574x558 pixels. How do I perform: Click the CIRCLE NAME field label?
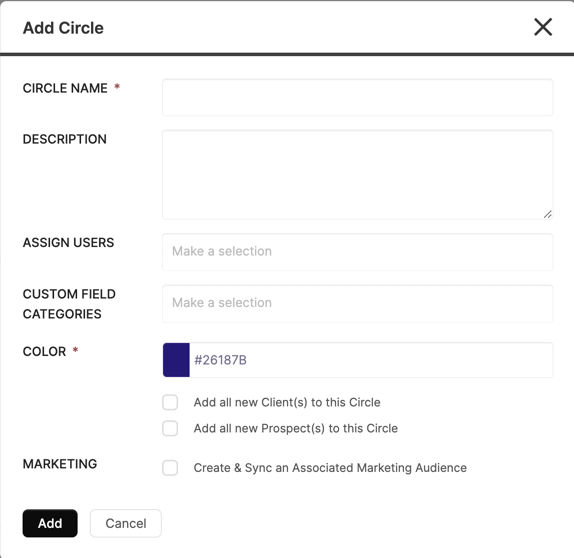(x=65, y=88)
